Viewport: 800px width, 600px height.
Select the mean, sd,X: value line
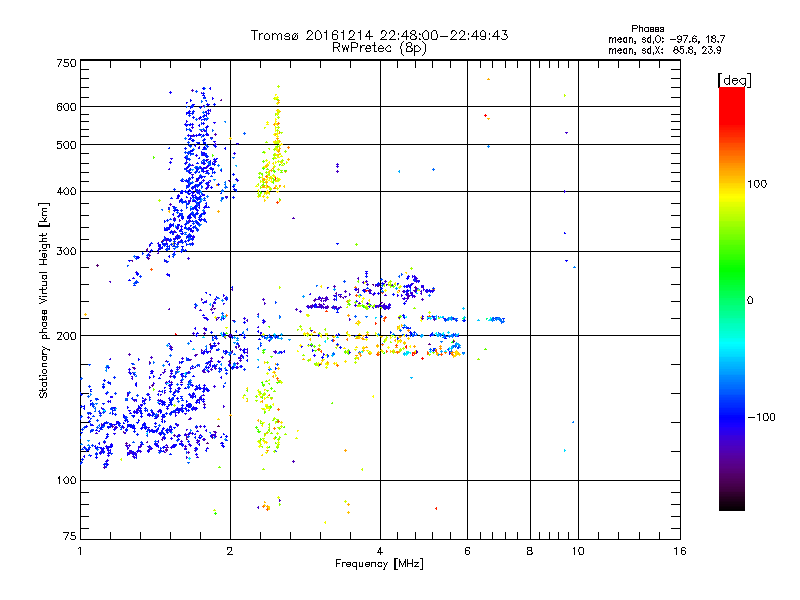[x=664, y=50]
